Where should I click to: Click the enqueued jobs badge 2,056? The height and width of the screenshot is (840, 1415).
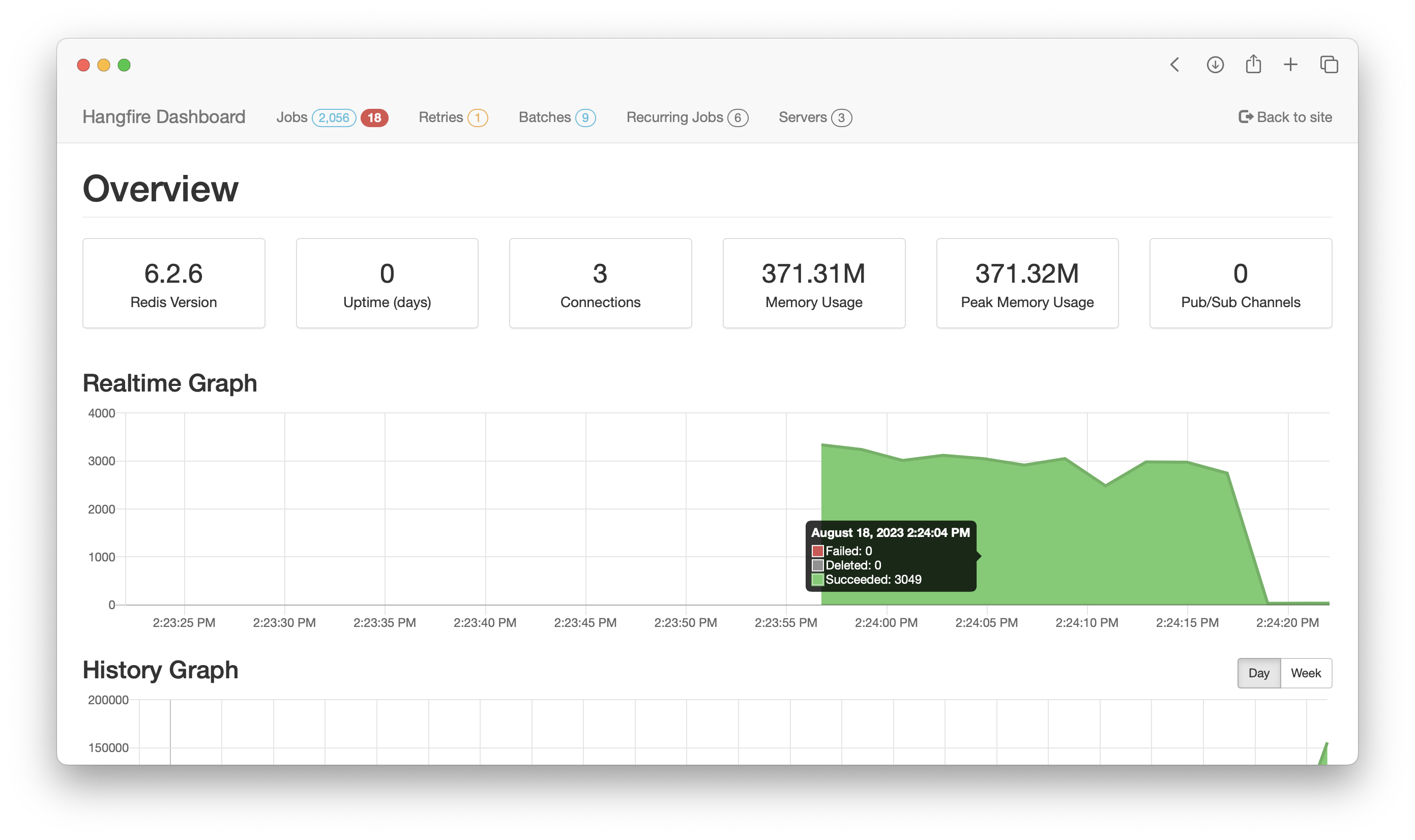(334, 118)
